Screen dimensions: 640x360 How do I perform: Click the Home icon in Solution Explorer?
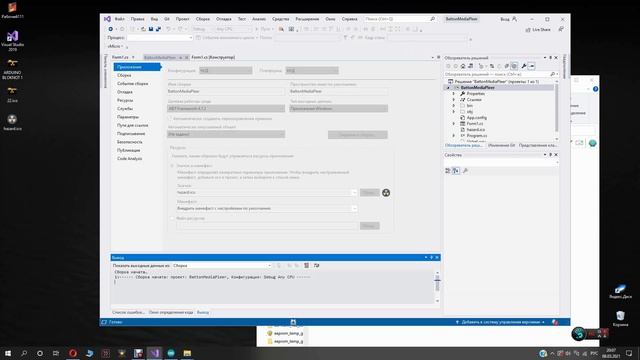463,66
